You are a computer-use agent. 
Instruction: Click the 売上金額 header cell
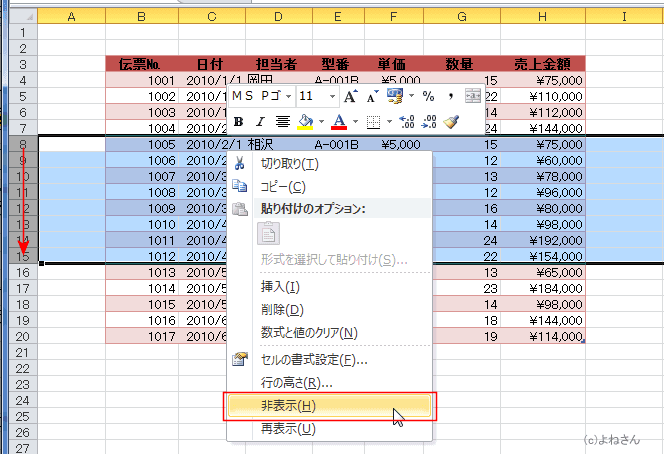pos(543,64)
